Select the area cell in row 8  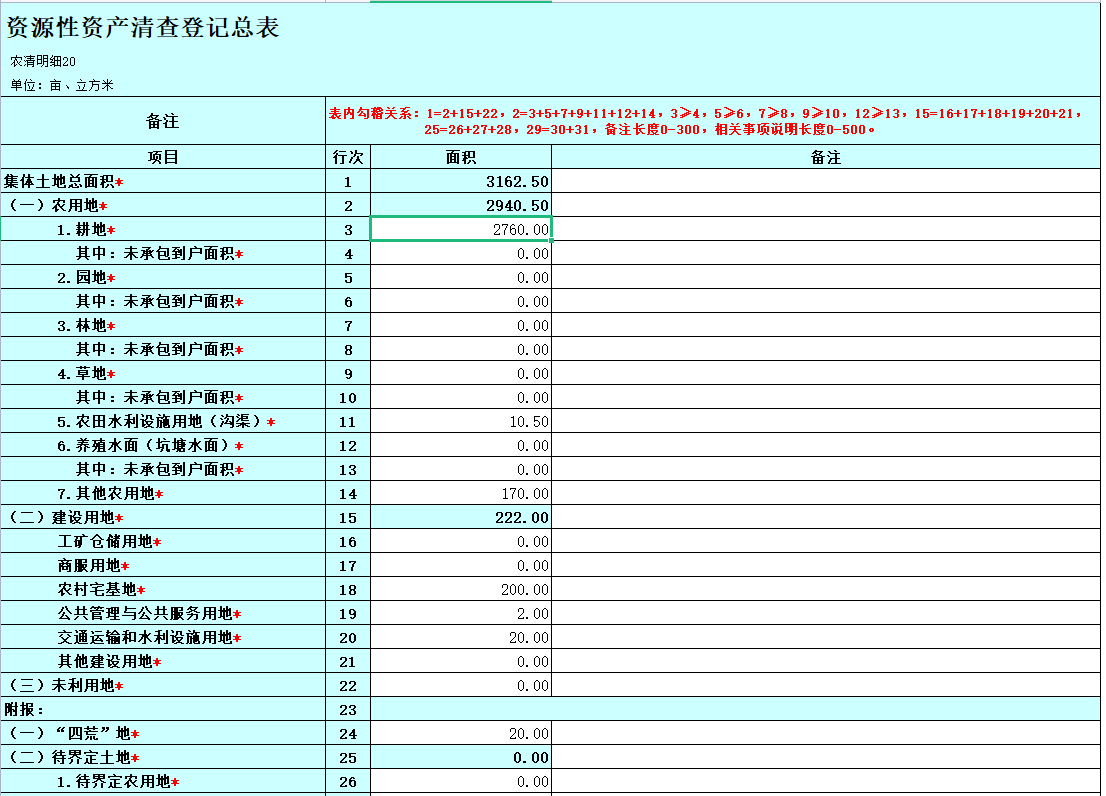(461, 349)
